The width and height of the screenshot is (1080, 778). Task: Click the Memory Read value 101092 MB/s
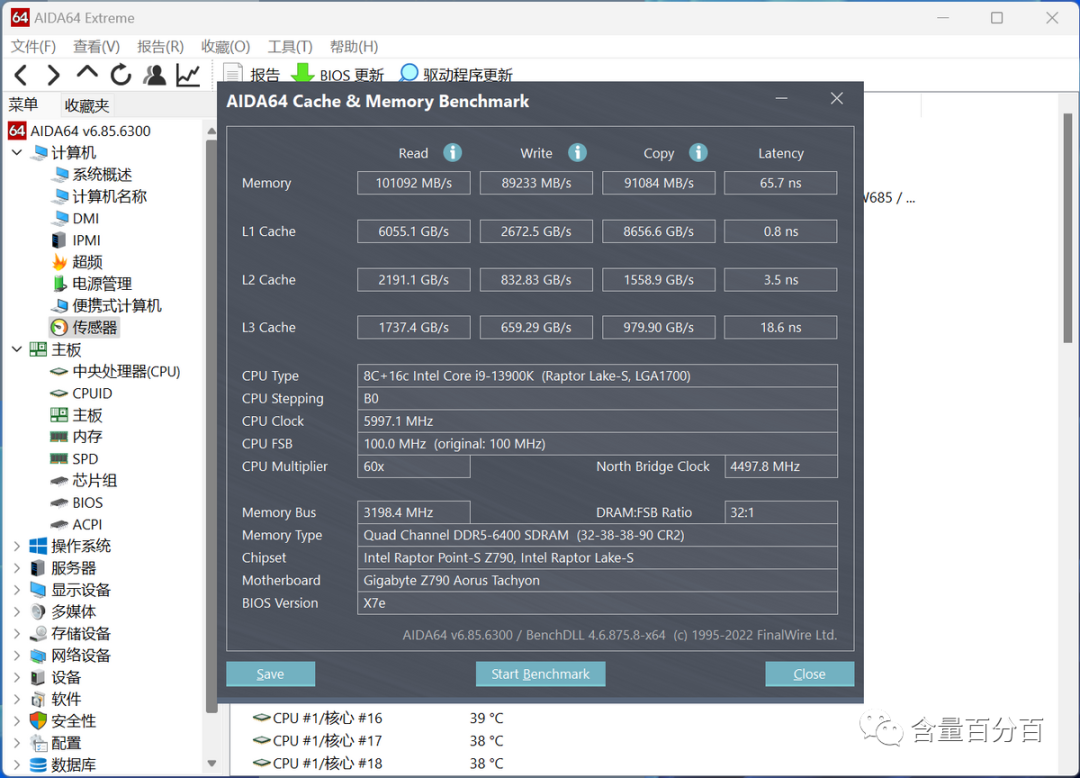[x=414, y=183]
